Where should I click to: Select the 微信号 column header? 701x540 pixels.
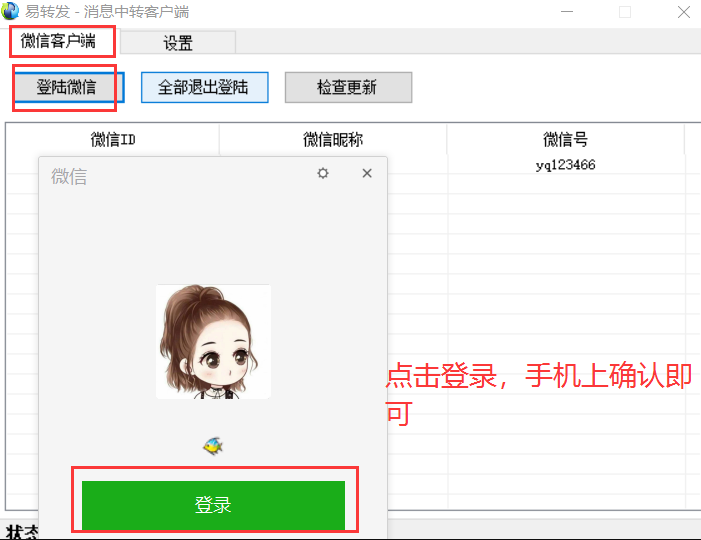coord(565,139)
